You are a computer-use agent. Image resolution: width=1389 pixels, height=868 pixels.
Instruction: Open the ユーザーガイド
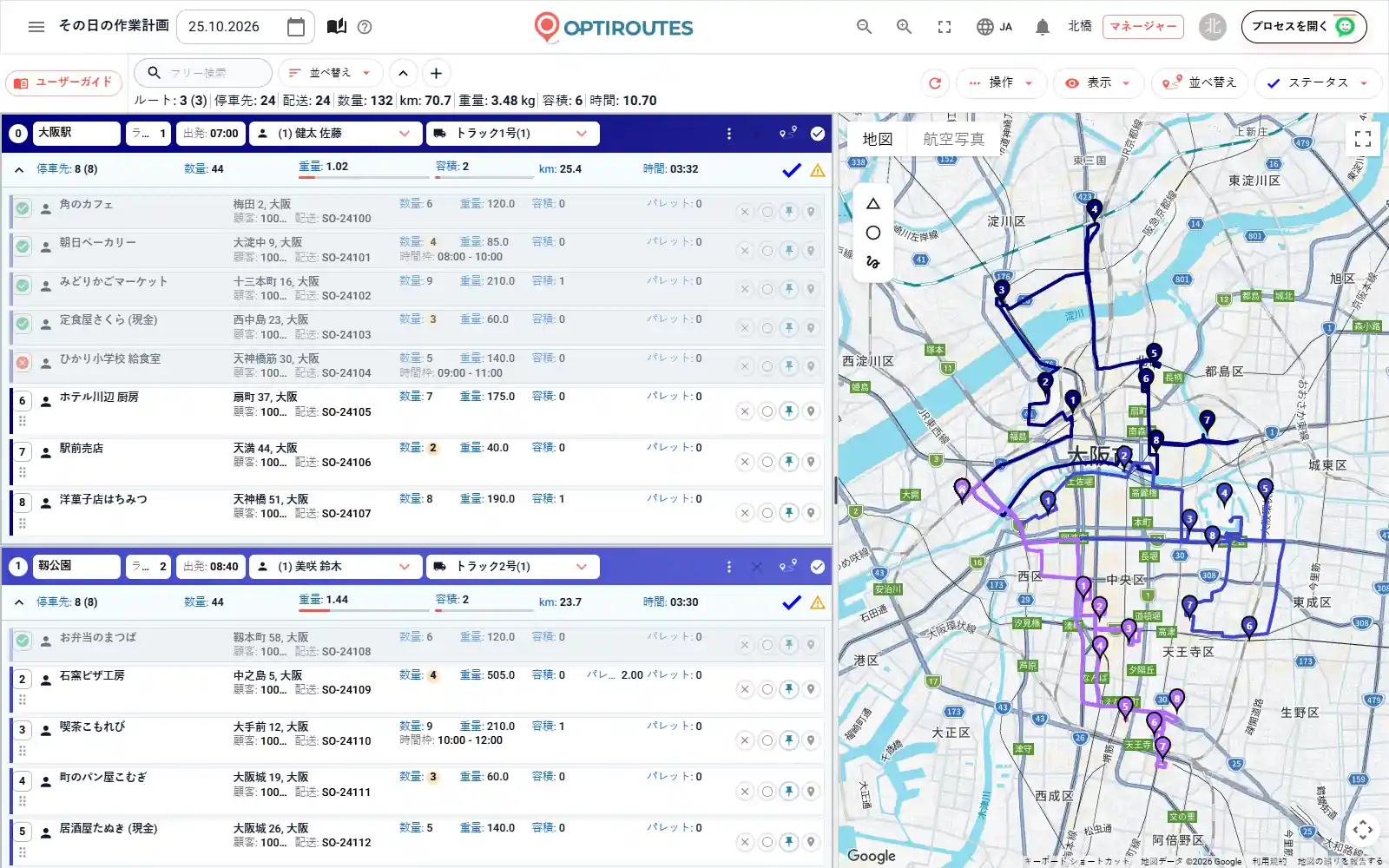pos(63,83)
